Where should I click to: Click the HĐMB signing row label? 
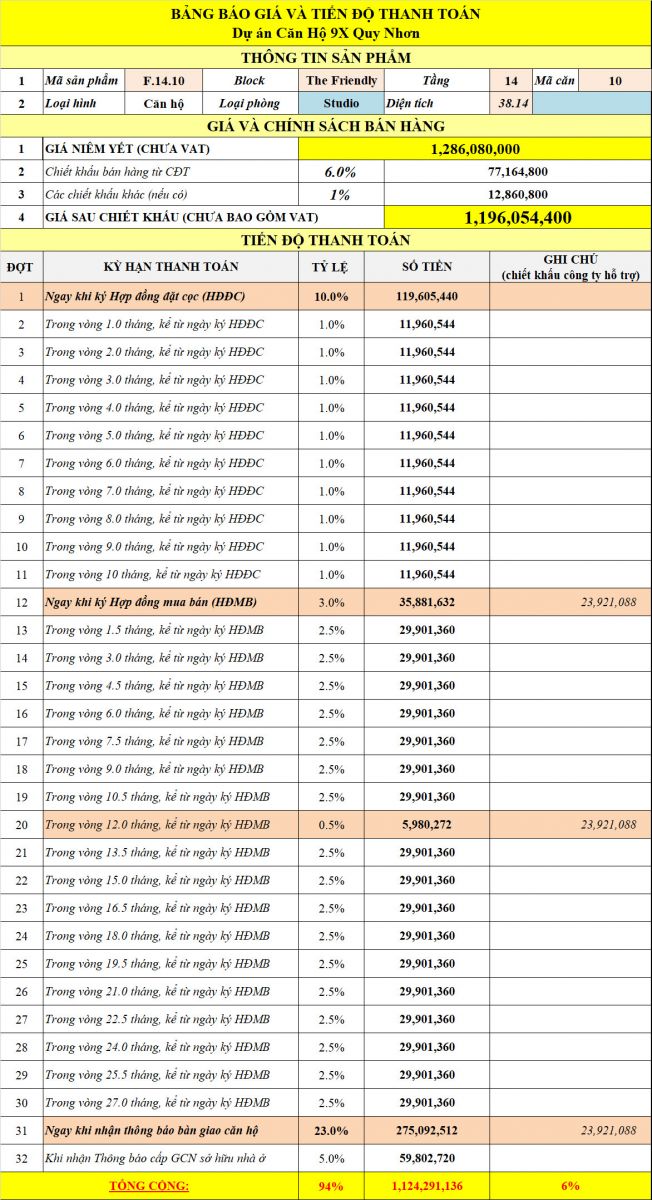coord(171,603)
